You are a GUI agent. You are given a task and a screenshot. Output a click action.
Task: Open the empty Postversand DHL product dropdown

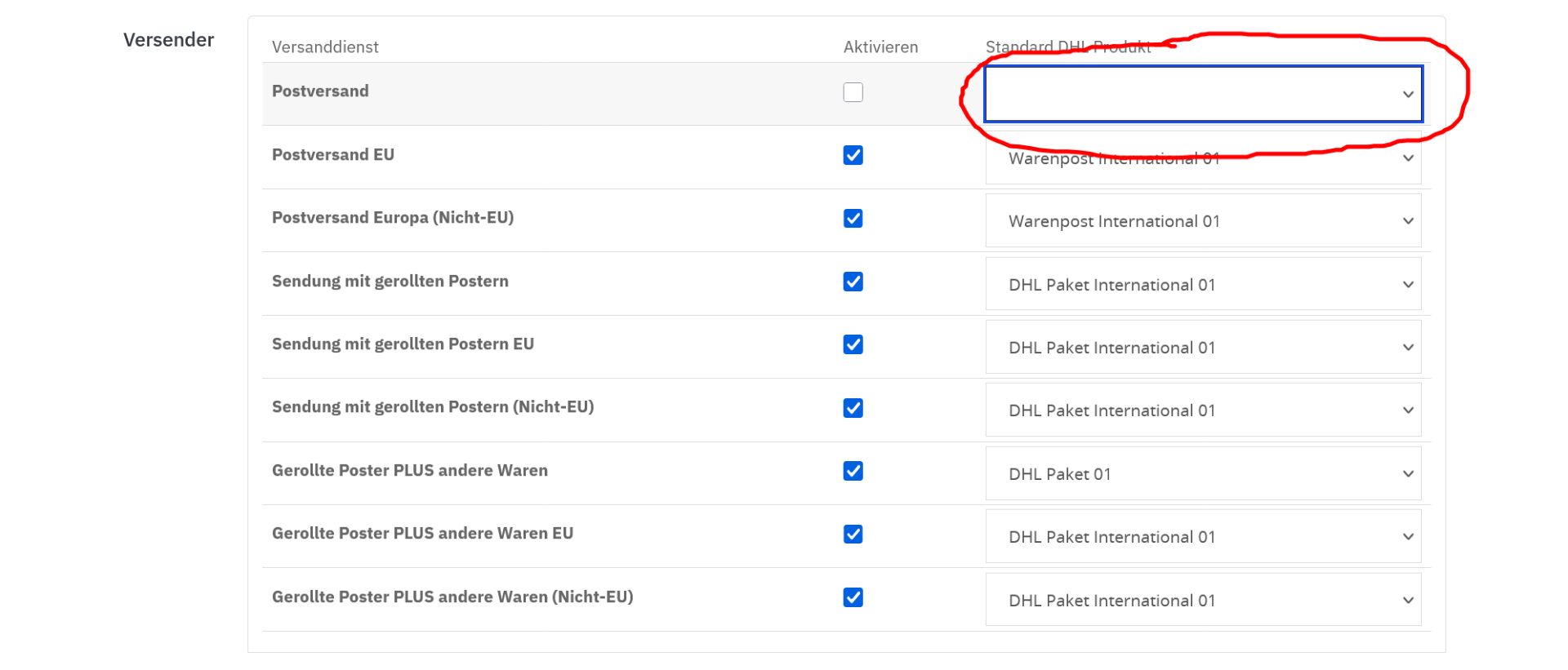[x=1203, y=94]
